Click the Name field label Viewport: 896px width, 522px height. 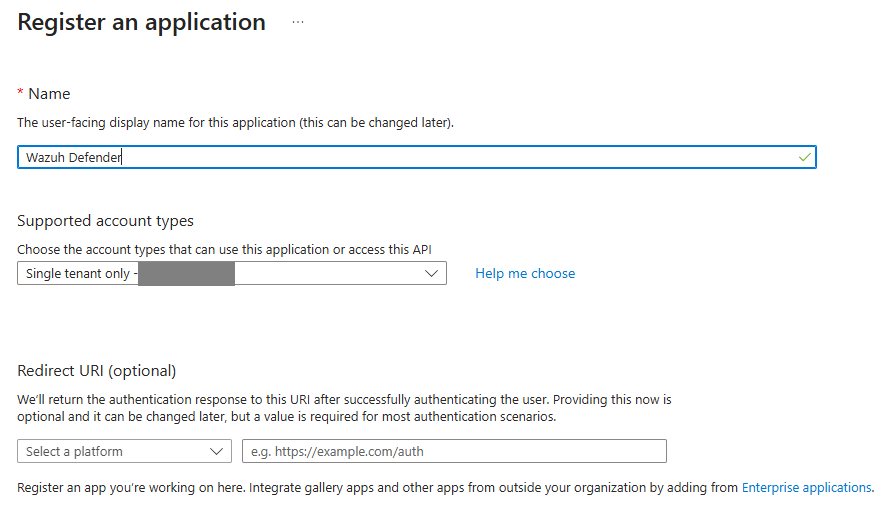click(x=49, y=93)
